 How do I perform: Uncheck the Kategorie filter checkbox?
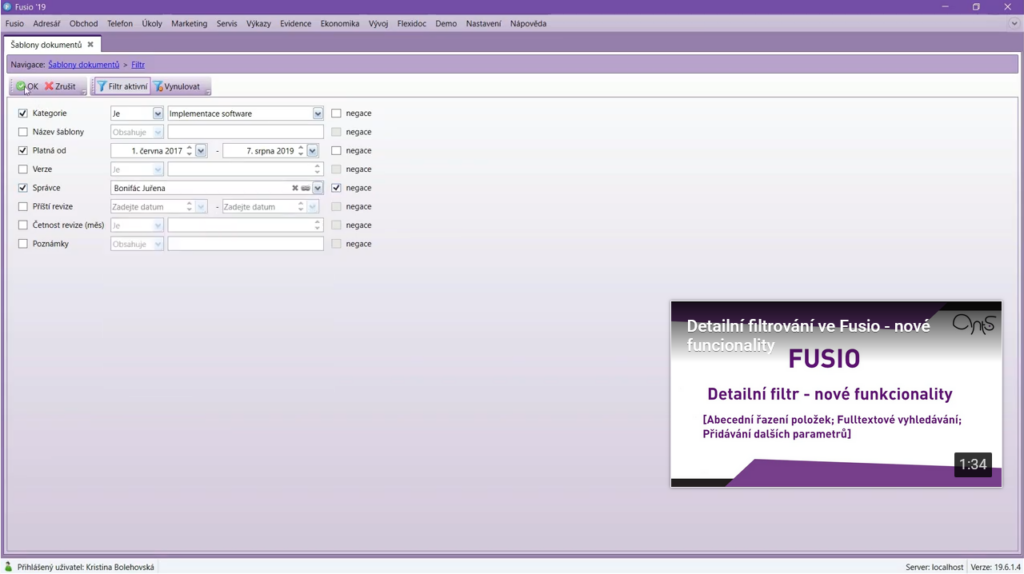[23, 113]
